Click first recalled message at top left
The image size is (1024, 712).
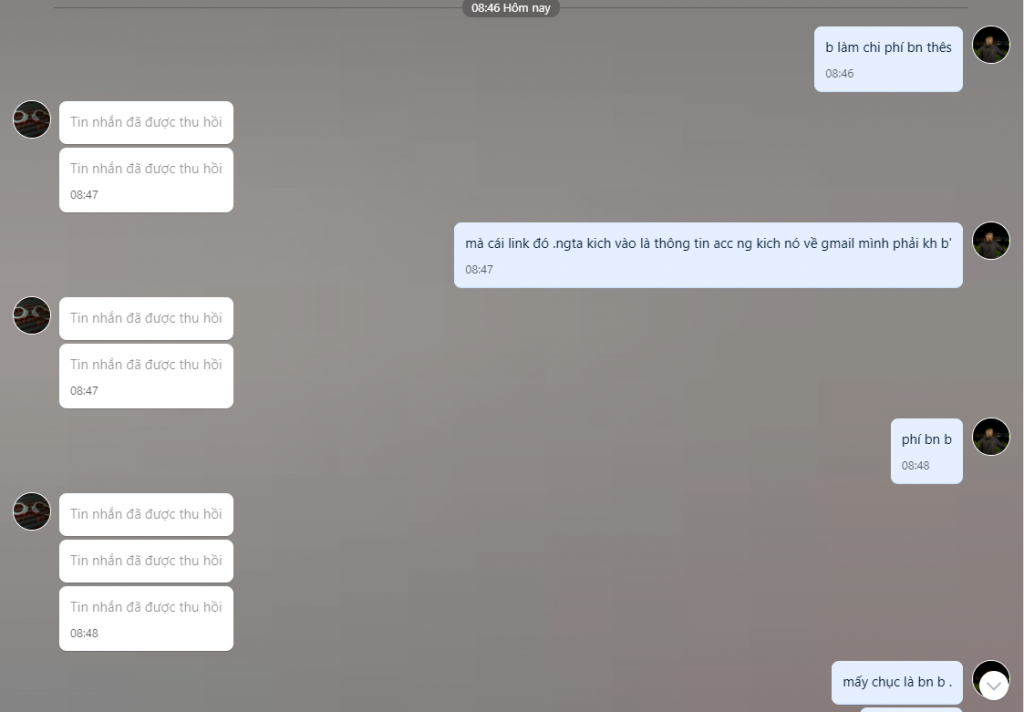(146, 122)
